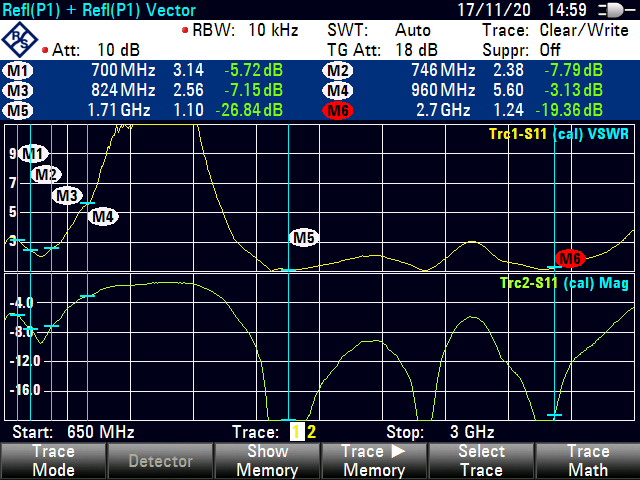Open the Trace Math softkey menu
The width and height of the screenshot is (640, 480).
[587, 461]
